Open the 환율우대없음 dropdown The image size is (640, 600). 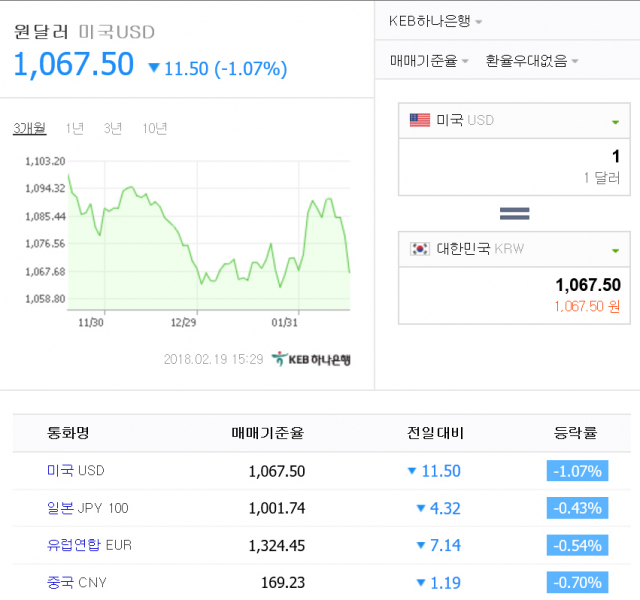532,61
